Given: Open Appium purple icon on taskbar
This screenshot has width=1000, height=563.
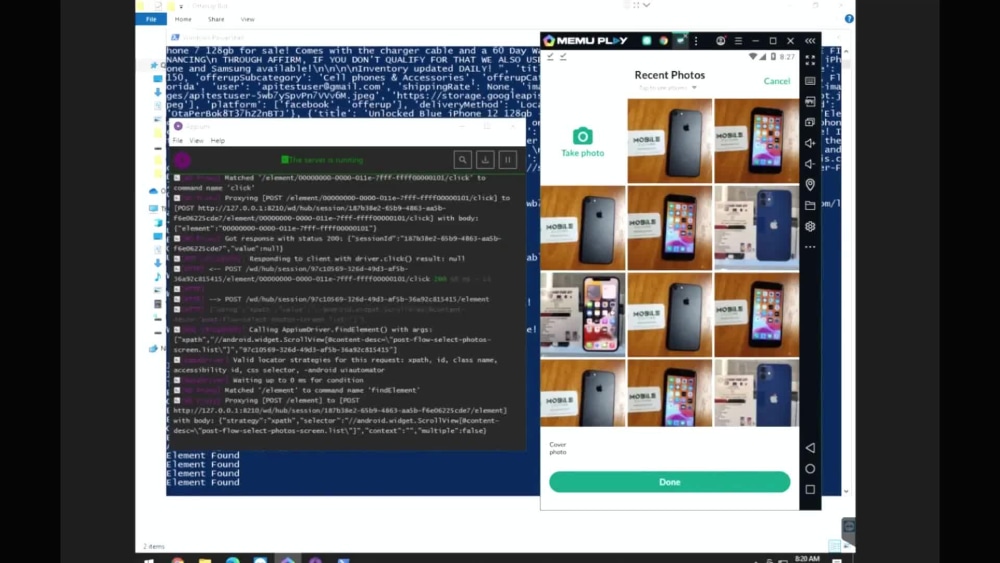Looking at the screenshot, I should point(315,560).
